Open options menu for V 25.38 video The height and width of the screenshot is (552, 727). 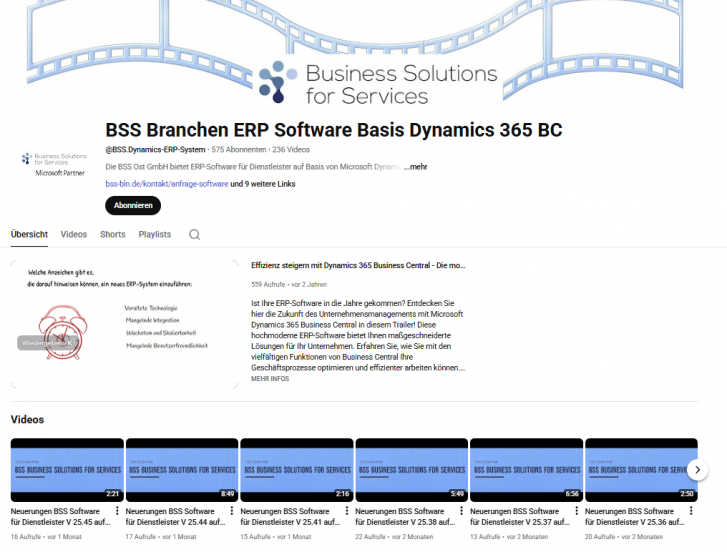coord(461,511)
